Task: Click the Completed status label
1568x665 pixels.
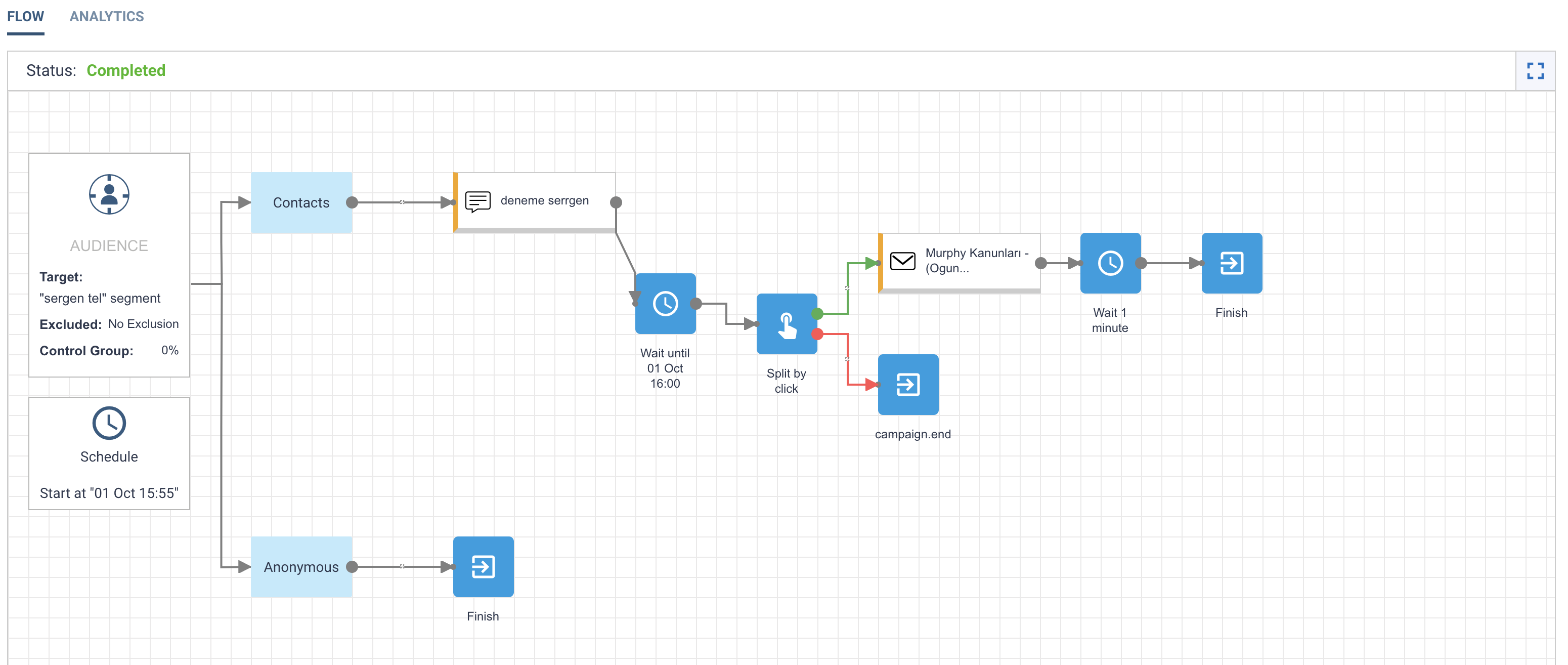Action: (x=126, y=71)
